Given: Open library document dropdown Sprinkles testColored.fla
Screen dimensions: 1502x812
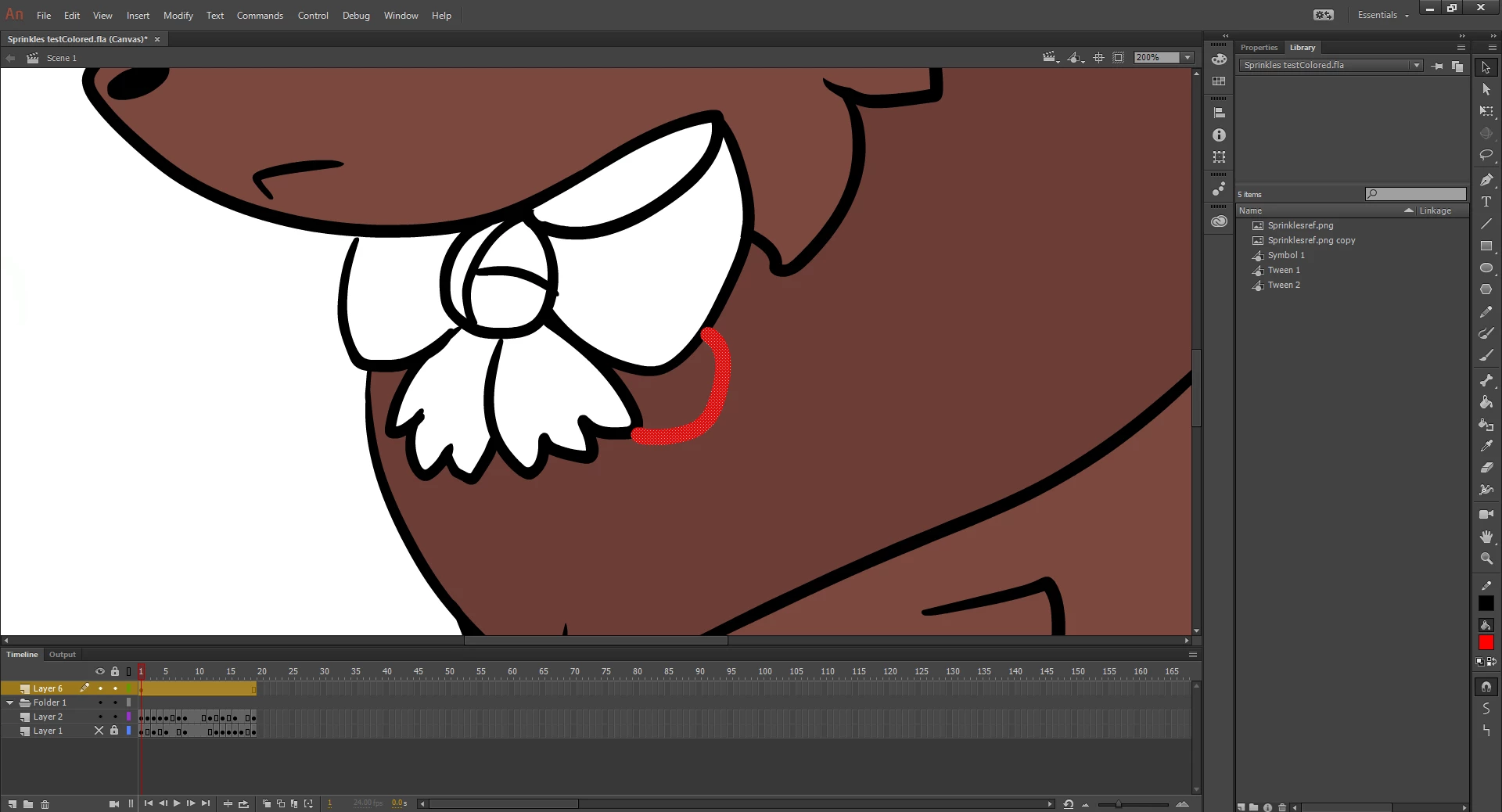Looking at the screenshot, I should pos(1331,66).
